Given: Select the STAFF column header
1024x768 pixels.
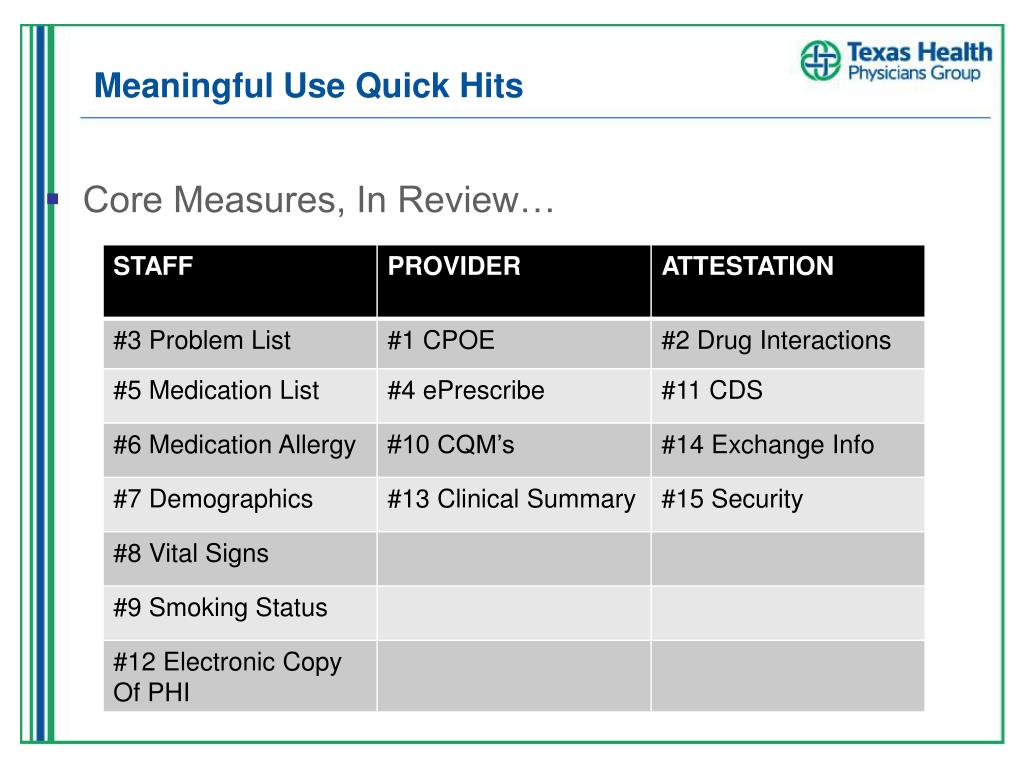Looking at the screenshot, I should (x=240, y=281).
